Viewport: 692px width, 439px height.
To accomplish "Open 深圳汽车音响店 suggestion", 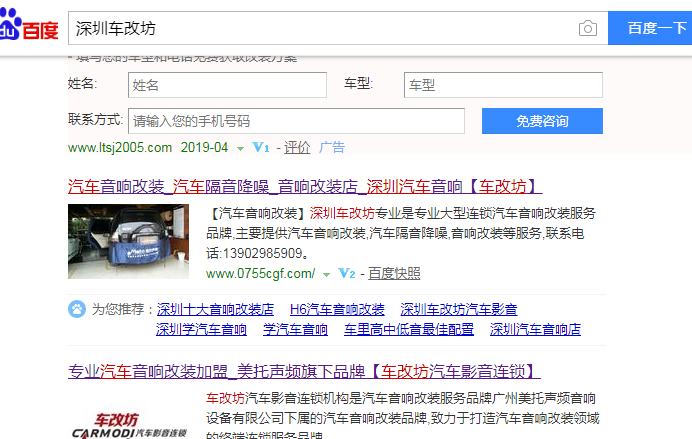I will [x=535, y=330].
